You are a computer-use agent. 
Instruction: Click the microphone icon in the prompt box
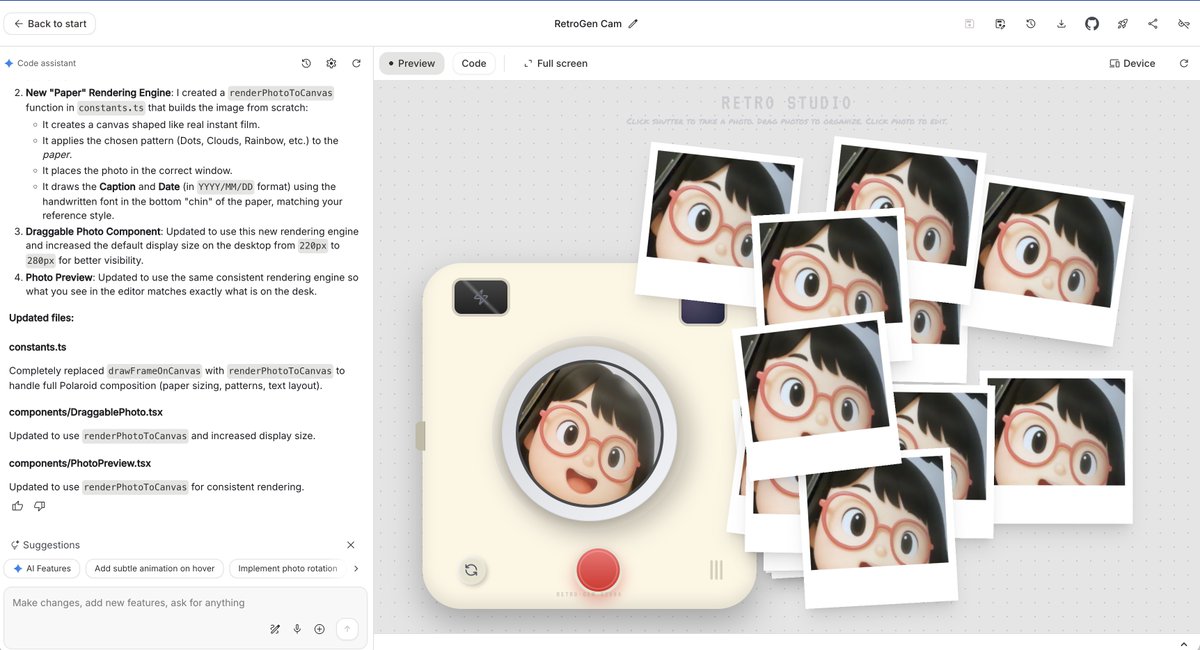click(x=297, y=629)
